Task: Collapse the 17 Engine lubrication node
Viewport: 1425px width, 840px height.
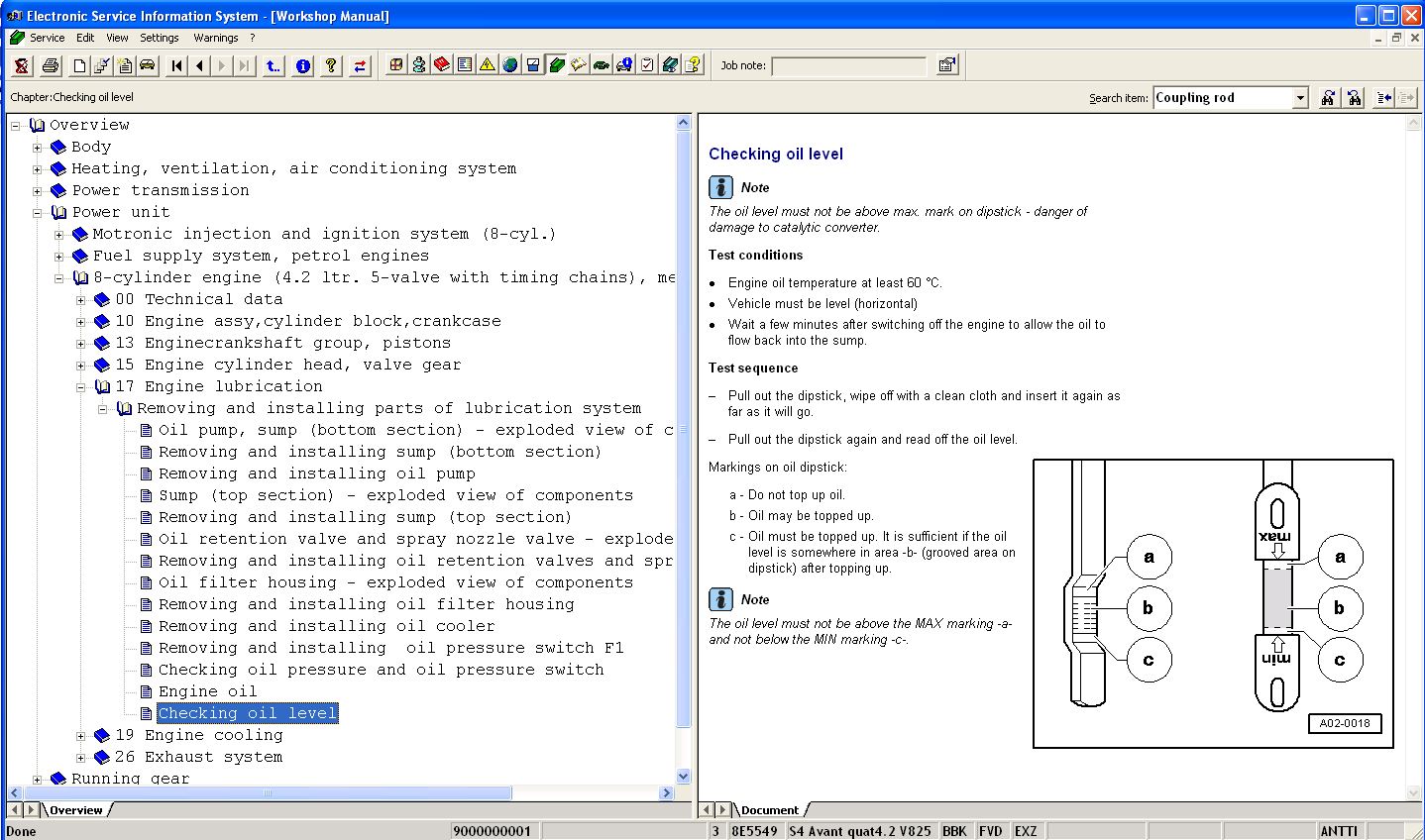Action: click(81, 386)
